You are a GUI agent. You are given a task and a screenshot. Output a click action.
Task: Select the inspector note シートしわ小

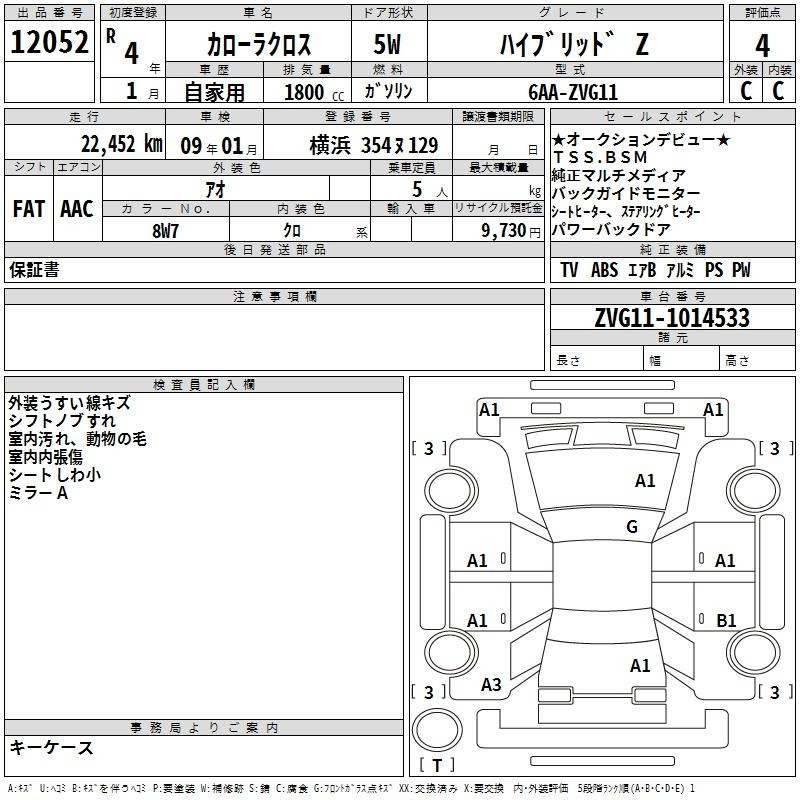[55, 475]
